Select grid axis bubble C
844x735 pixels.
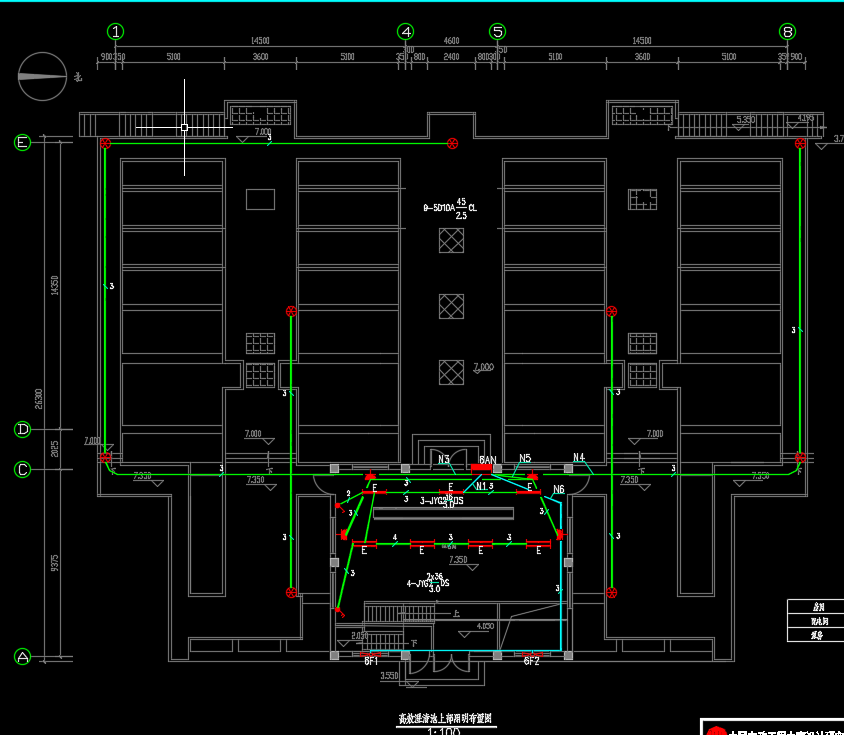click(23, 470)
